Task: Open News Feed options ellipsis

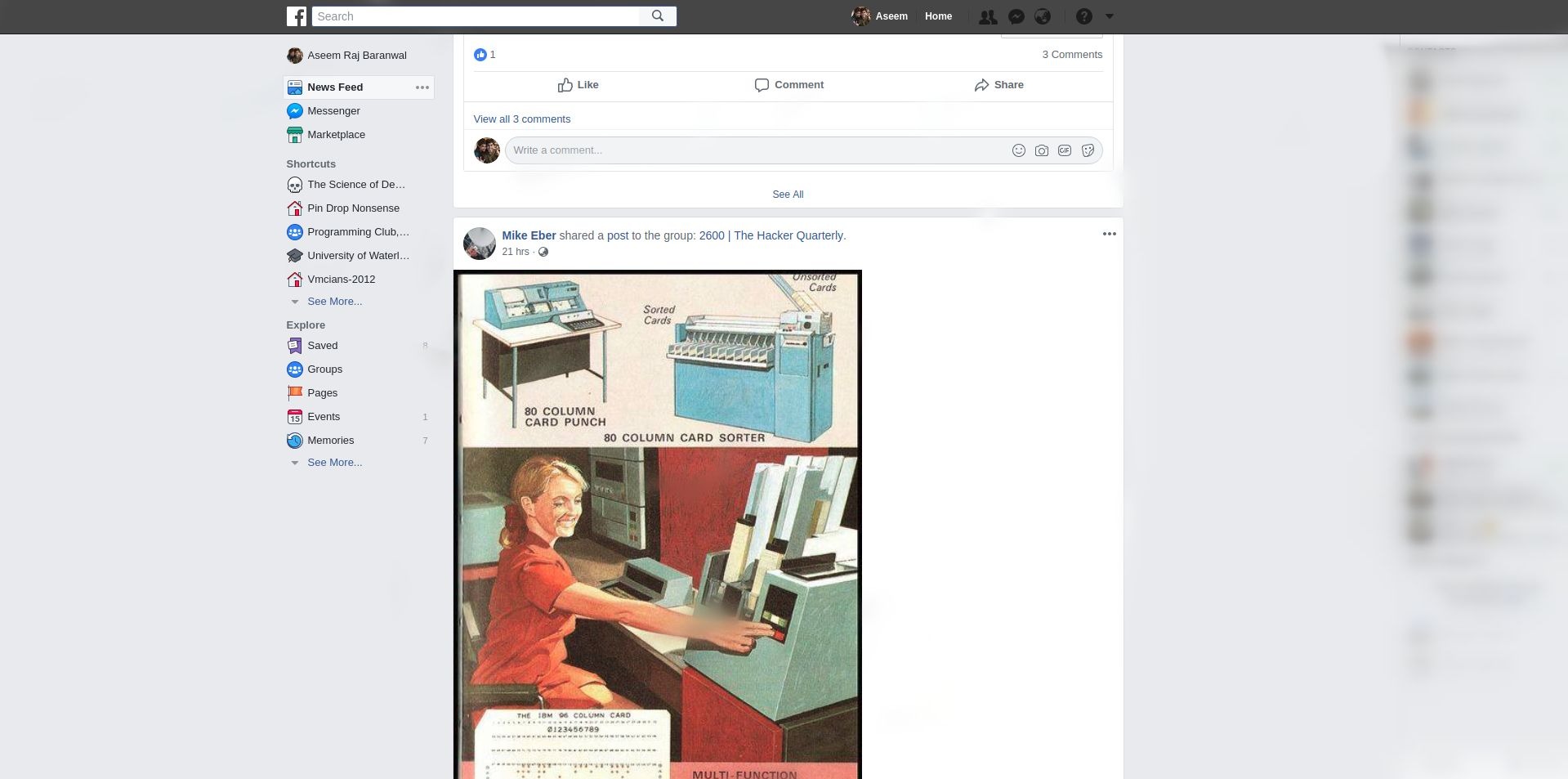Action: coord(422,87)
